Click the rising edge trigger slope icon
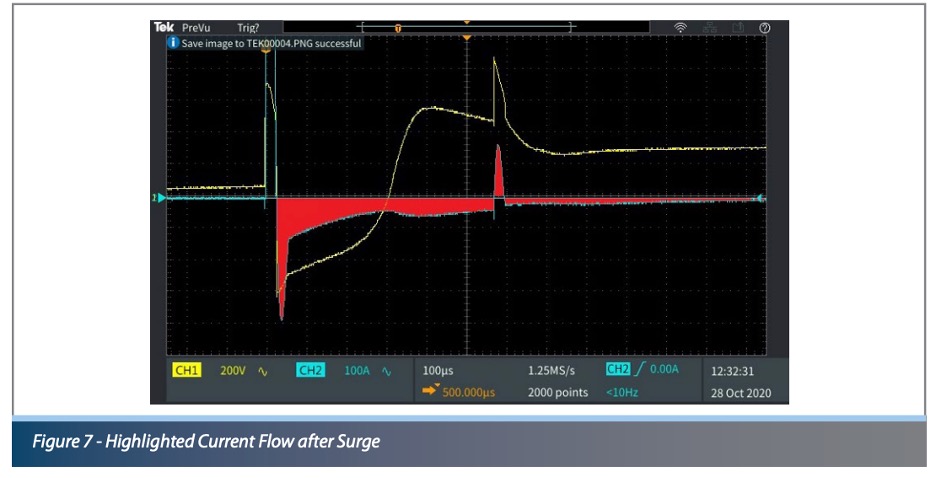Viewport: 936px width, 478px height. point(639,371)
